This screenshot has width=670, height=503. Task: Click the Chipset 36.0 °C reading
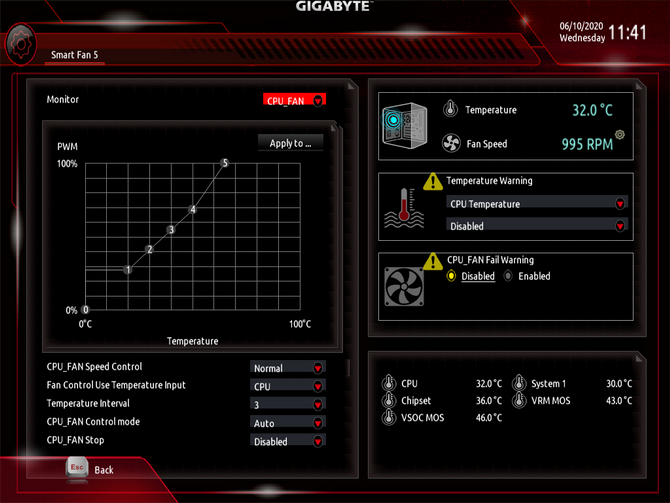(489, 400)
